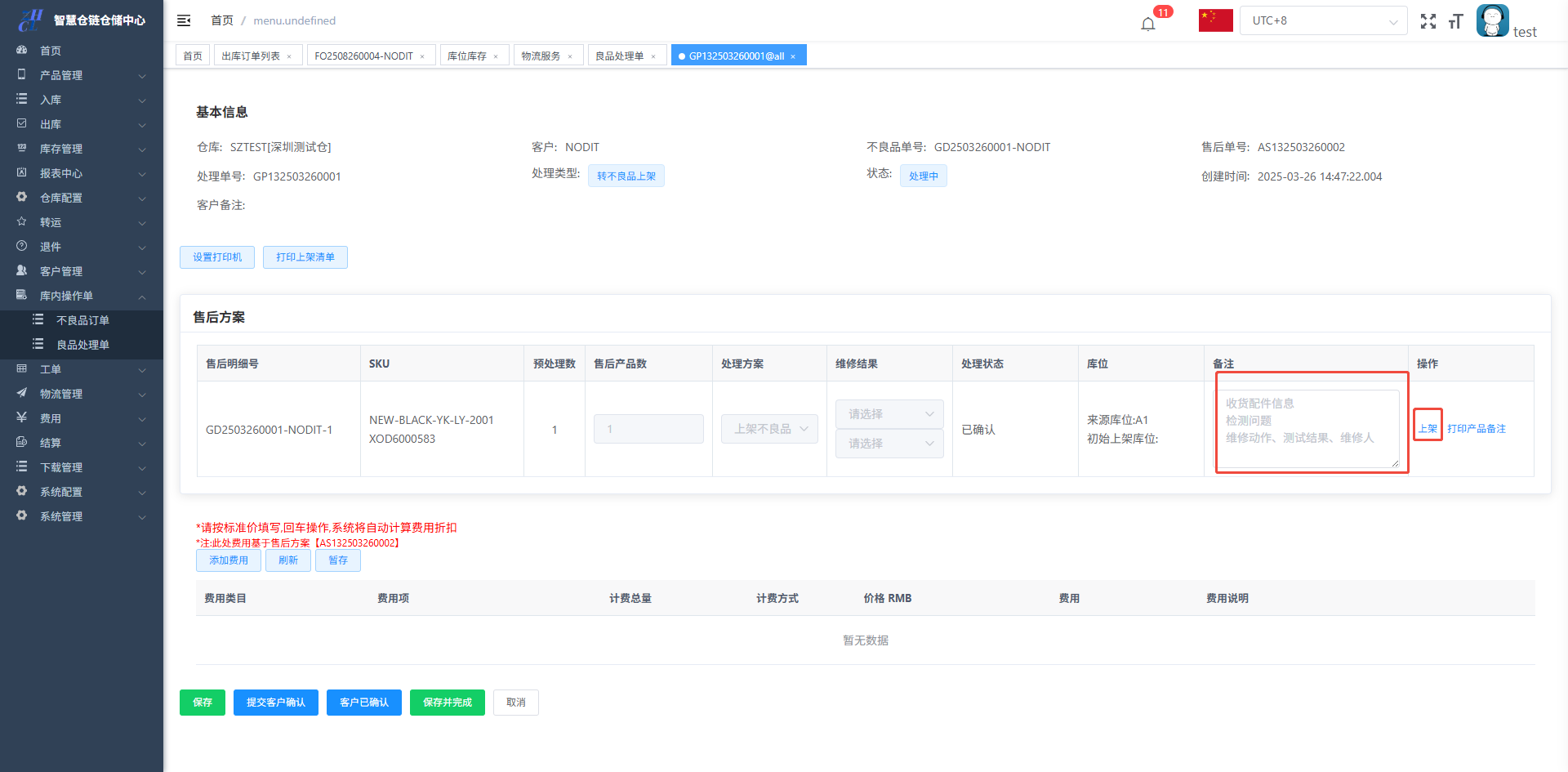Click the green 保存并完成 button

(x=447, y=703)
